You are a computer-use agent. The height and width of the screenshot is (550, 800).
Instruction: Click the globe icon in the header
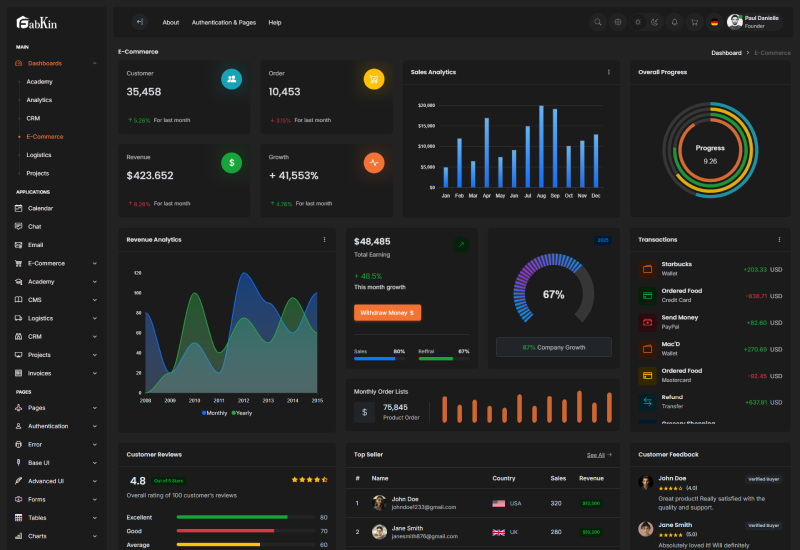pos(618,22)
